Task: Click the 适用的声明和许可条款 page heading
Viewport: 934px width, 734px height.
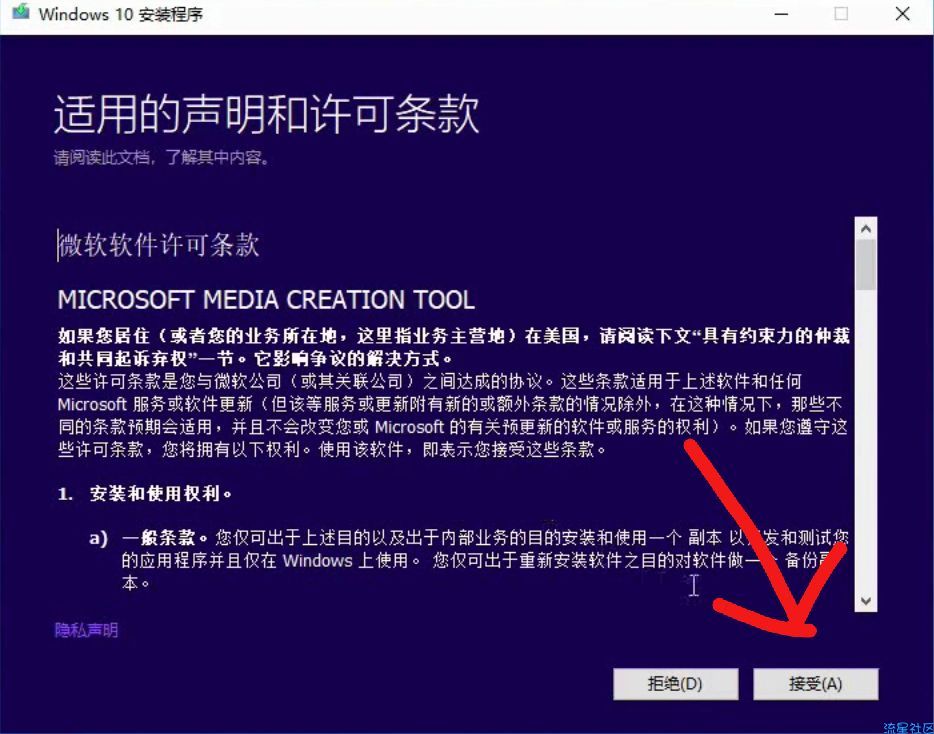Action: 266,113
